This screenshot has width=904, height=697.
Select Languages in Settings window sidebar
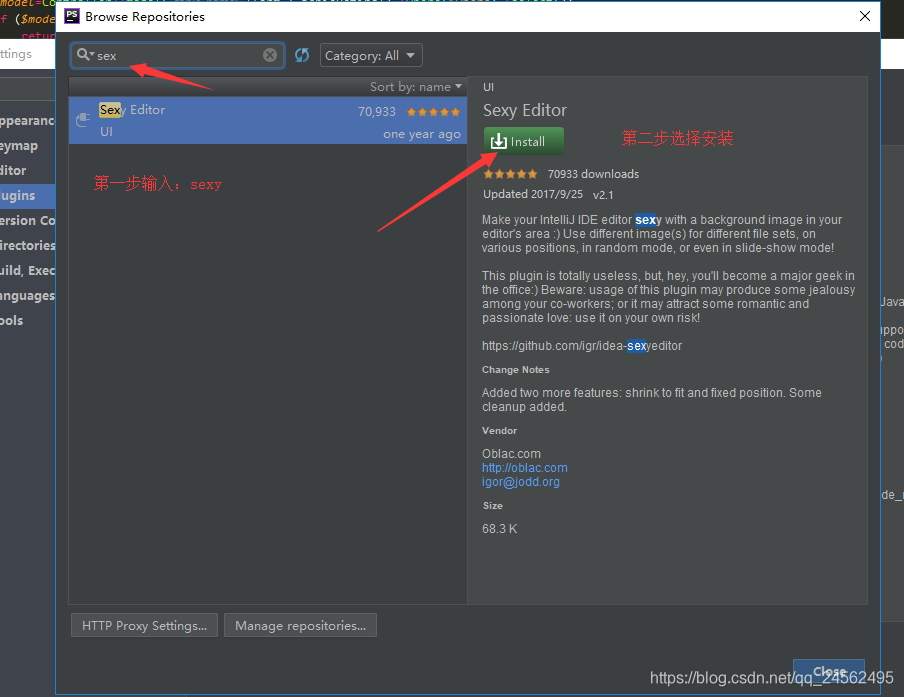[28, 296]
